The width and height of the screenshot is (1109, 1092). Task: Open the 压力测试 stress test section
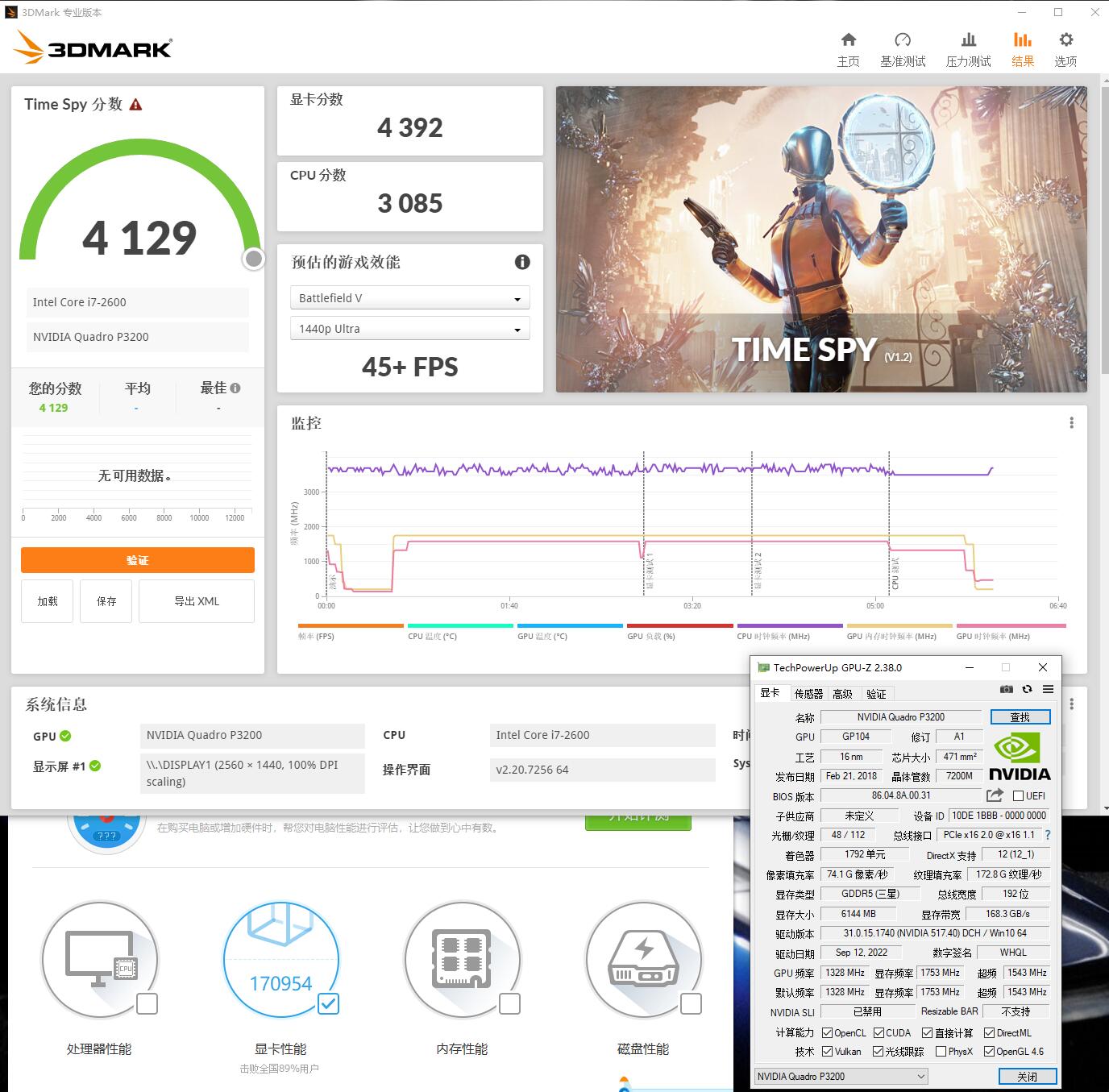point(968,50)
